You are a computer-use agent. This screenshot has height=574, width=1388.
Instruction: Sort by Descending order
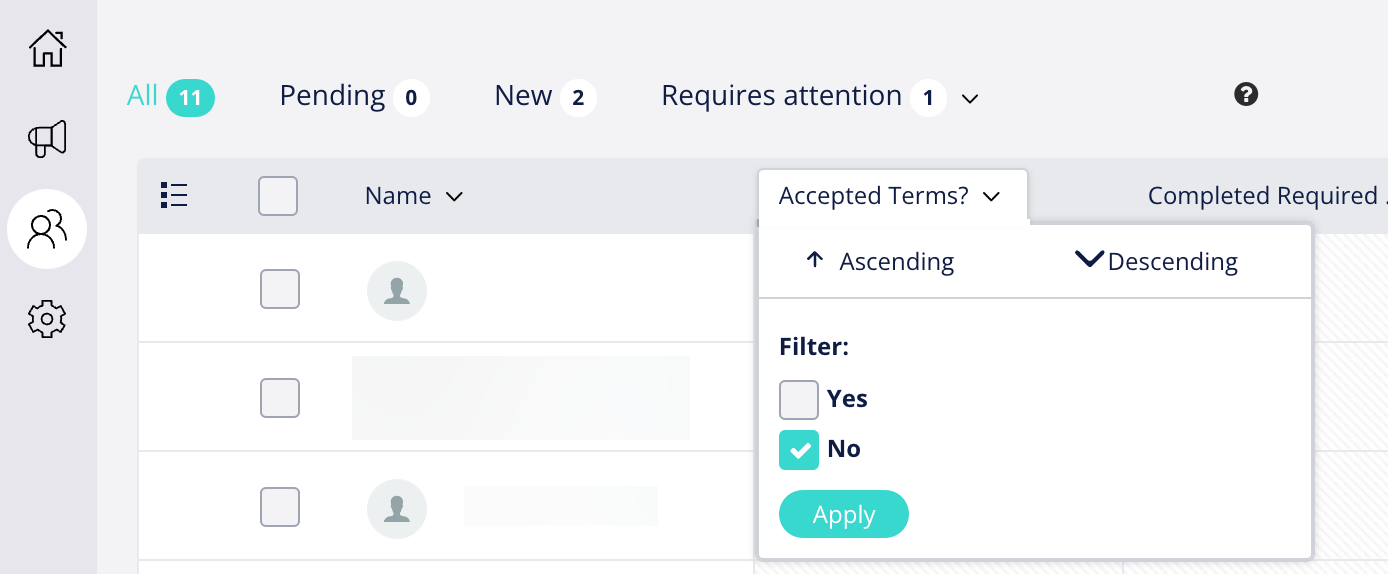tap(1156, 262)
